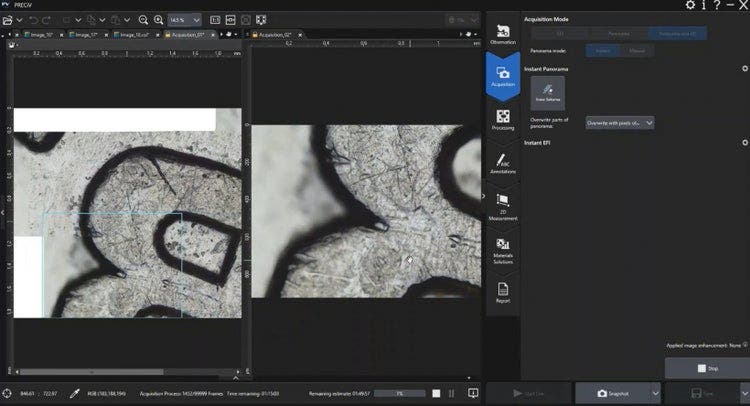
Task: Open the Snapshot button dropdown arrow
Action: click(656, 394)
